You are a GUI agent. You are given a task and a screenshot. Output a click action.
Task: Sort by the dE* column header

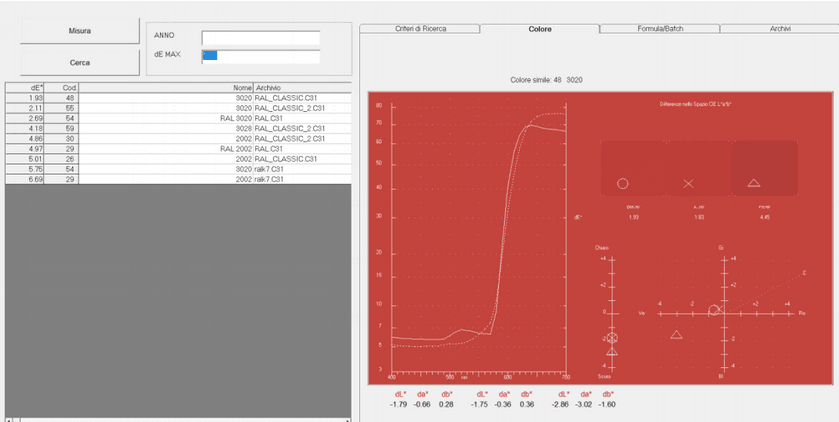pyautogui.click(x=25, y=88)
